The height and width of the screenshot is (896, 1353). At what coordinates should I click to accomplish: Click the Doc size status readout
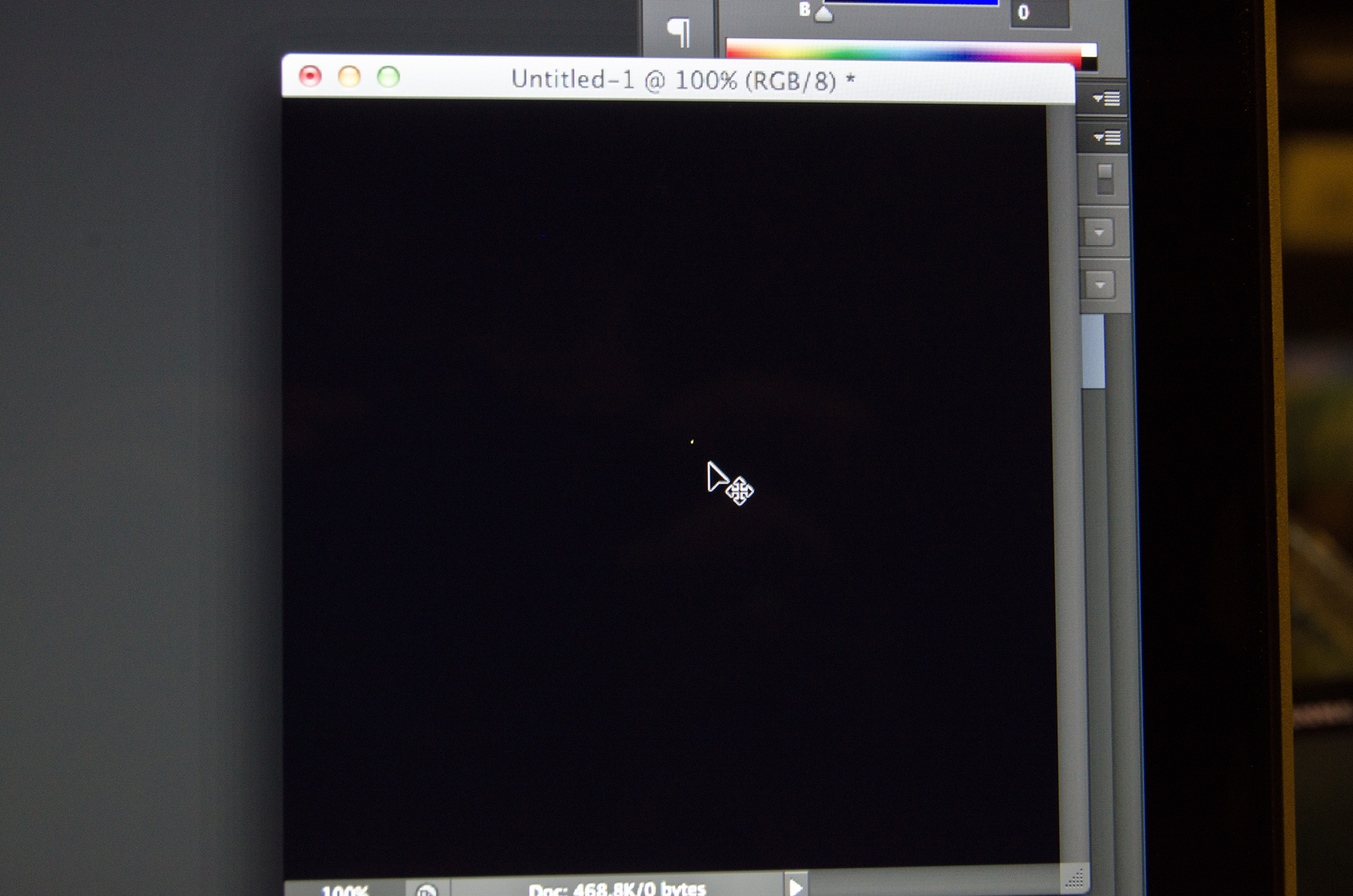(616, 888)
